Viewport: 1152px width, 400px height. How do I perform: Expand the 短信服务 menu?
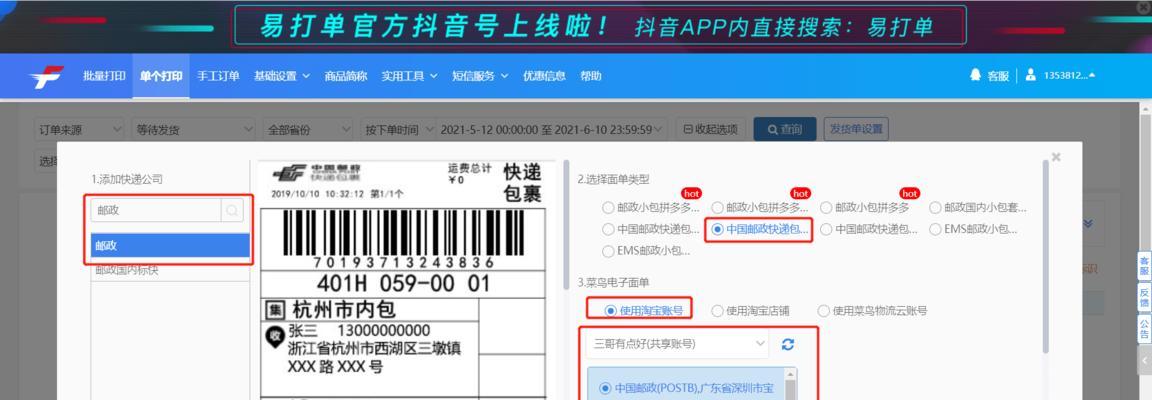[x=480, y=76]
